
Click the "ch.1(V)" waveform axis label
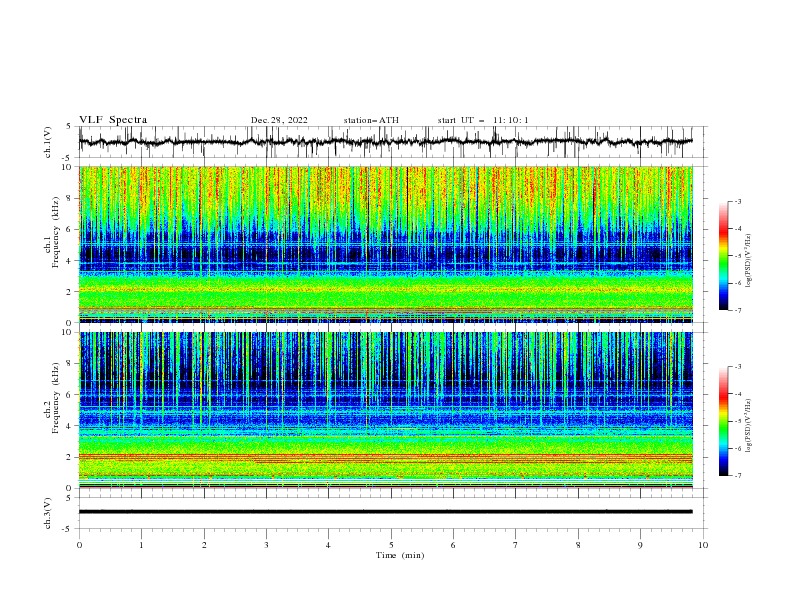coord(48,142)
